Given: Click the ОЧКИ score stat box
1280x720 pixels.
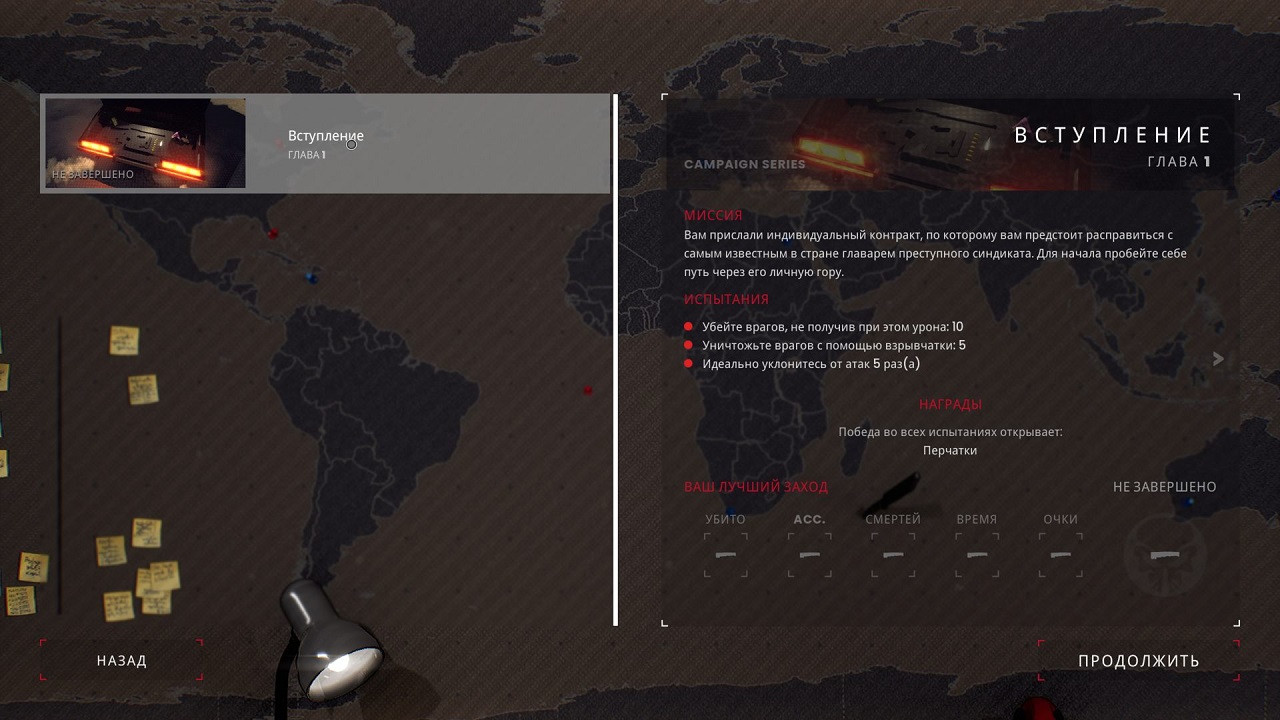Looking at the screenshot, I should [x=1060, y=554].
